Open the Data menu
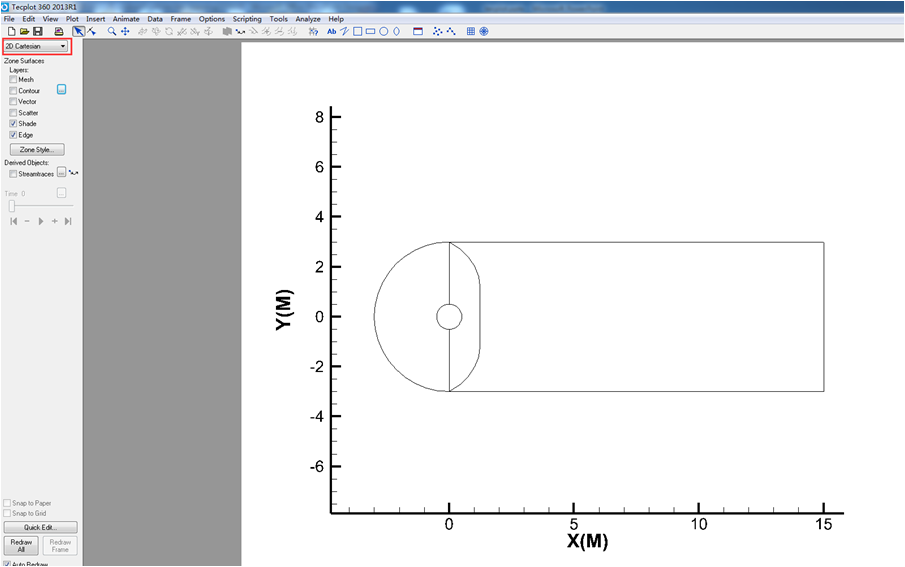The image size is (905, 567). click(155, 19)
